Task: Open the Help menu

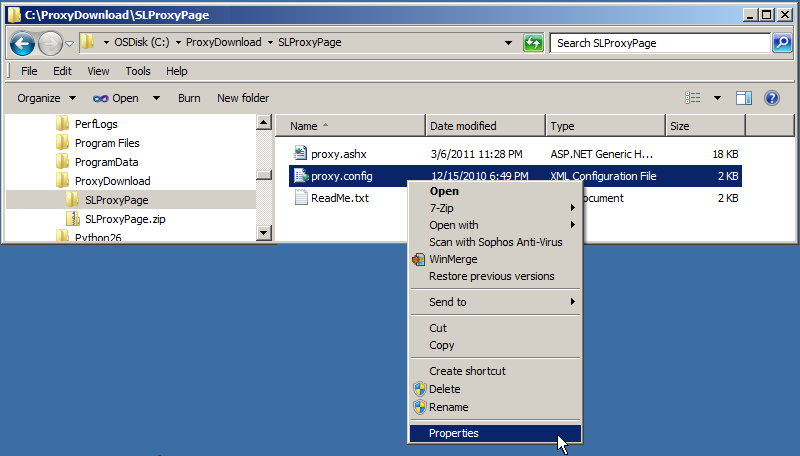Action: pyautogui.click(x=177, y=71)
